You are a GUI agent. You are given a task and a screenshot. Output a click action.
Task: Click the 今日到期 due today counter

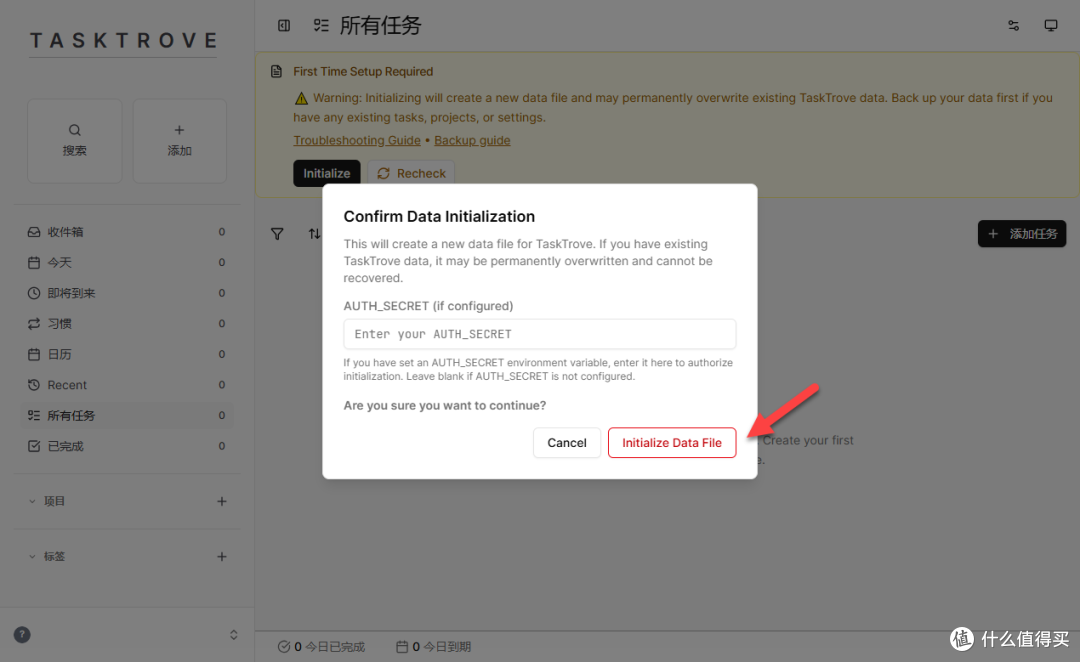(x=433, y=646)
